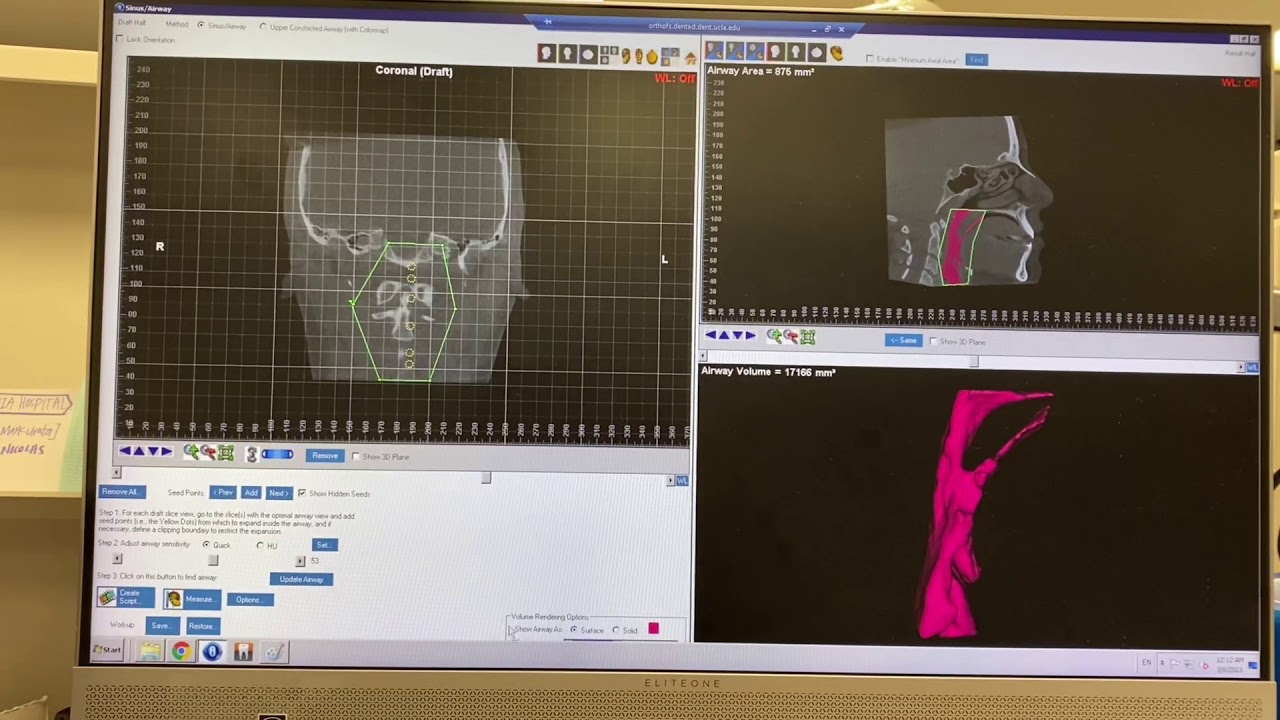
Task: Click the orange 3D volume icon in result toolbar
Action: click(x=837, y=52)
